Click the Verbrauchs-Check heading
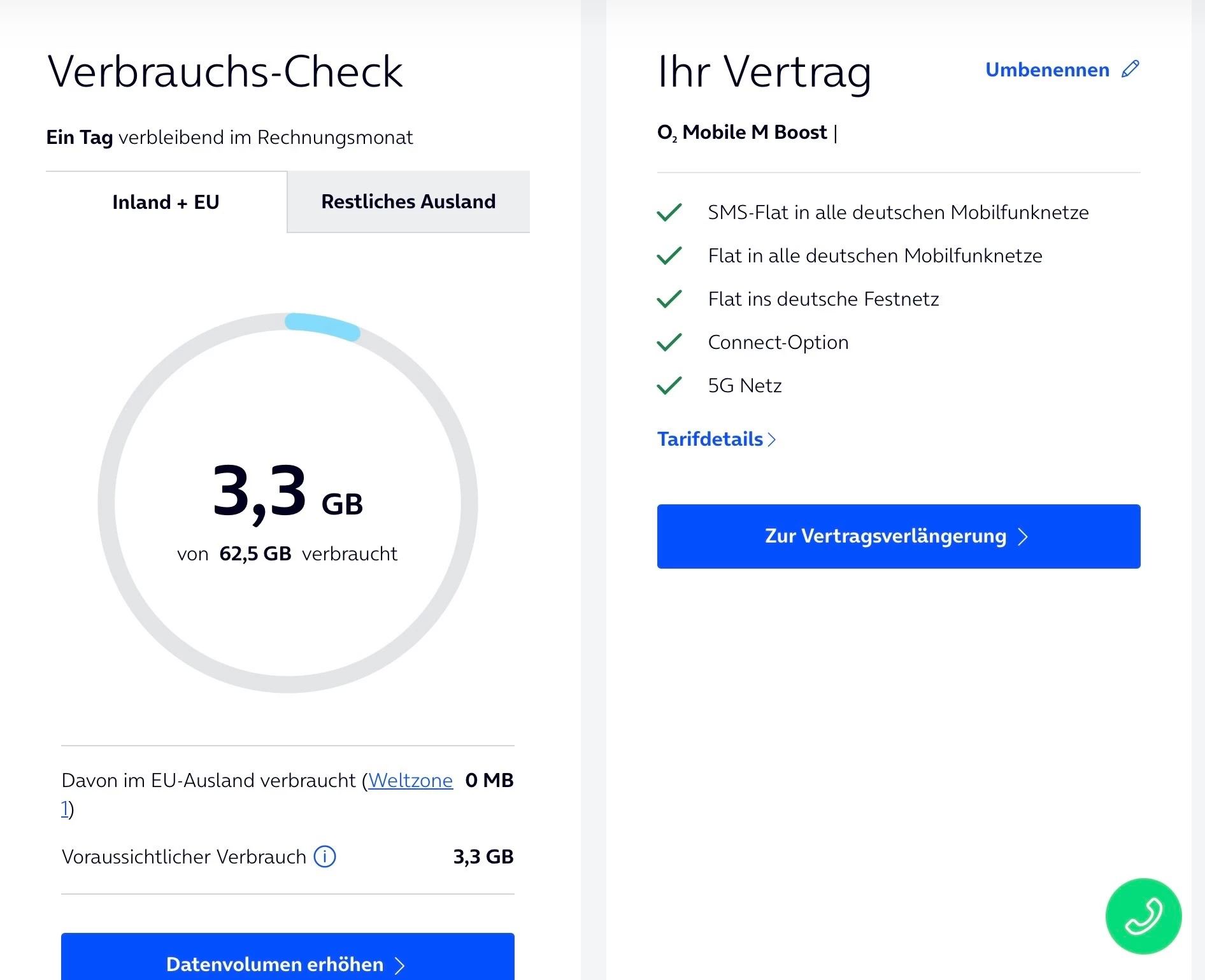The width and height of the screenshot is (1205, 980). point(225,71)
